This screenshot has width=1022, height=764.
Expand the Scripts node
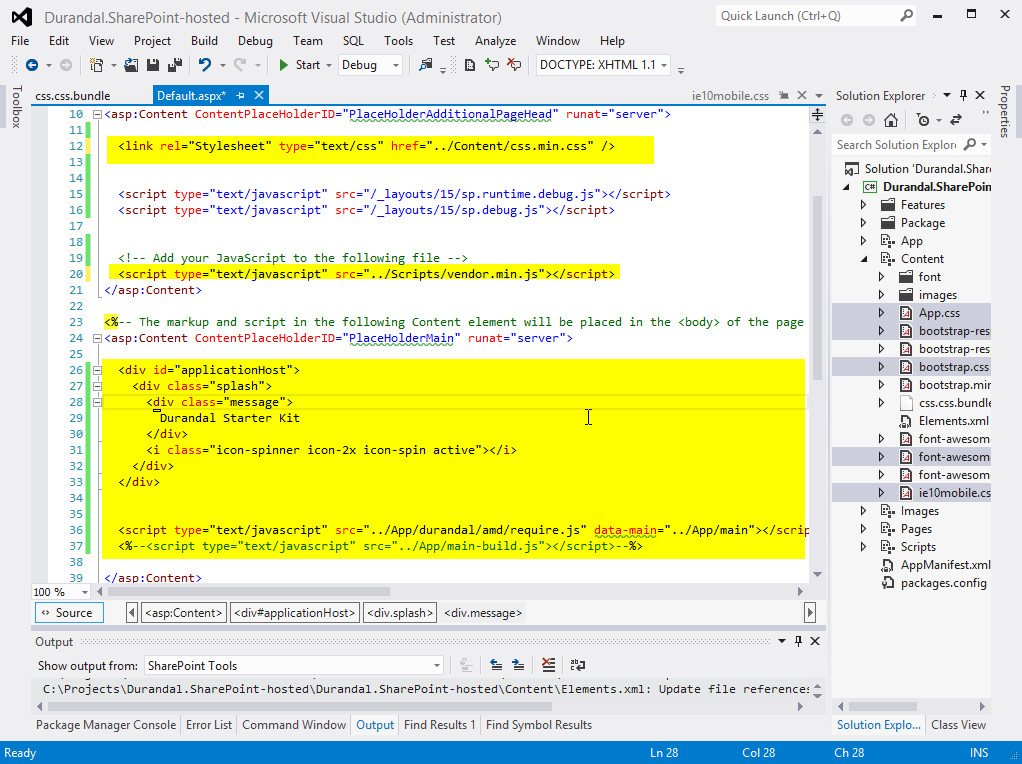point(864,547)
